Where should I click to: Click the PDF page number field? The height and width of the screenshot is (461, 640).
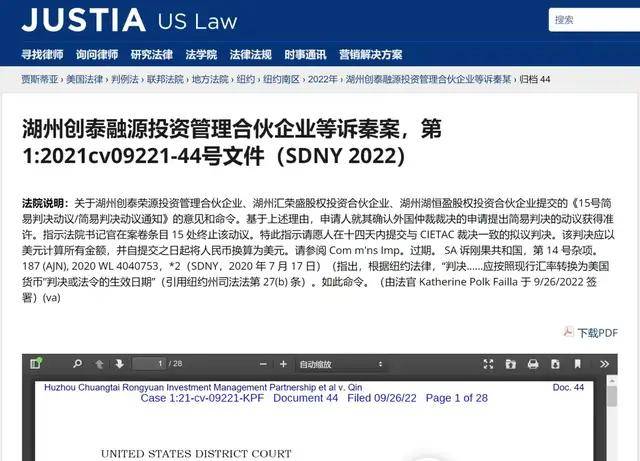click(149, 363)
